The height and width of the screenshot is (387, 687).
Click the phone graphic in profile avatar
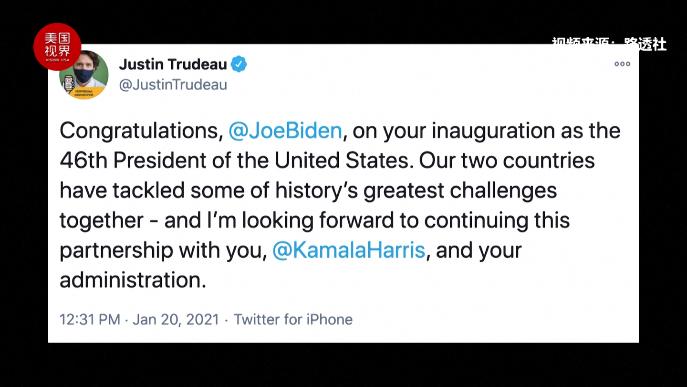(69, 82)
